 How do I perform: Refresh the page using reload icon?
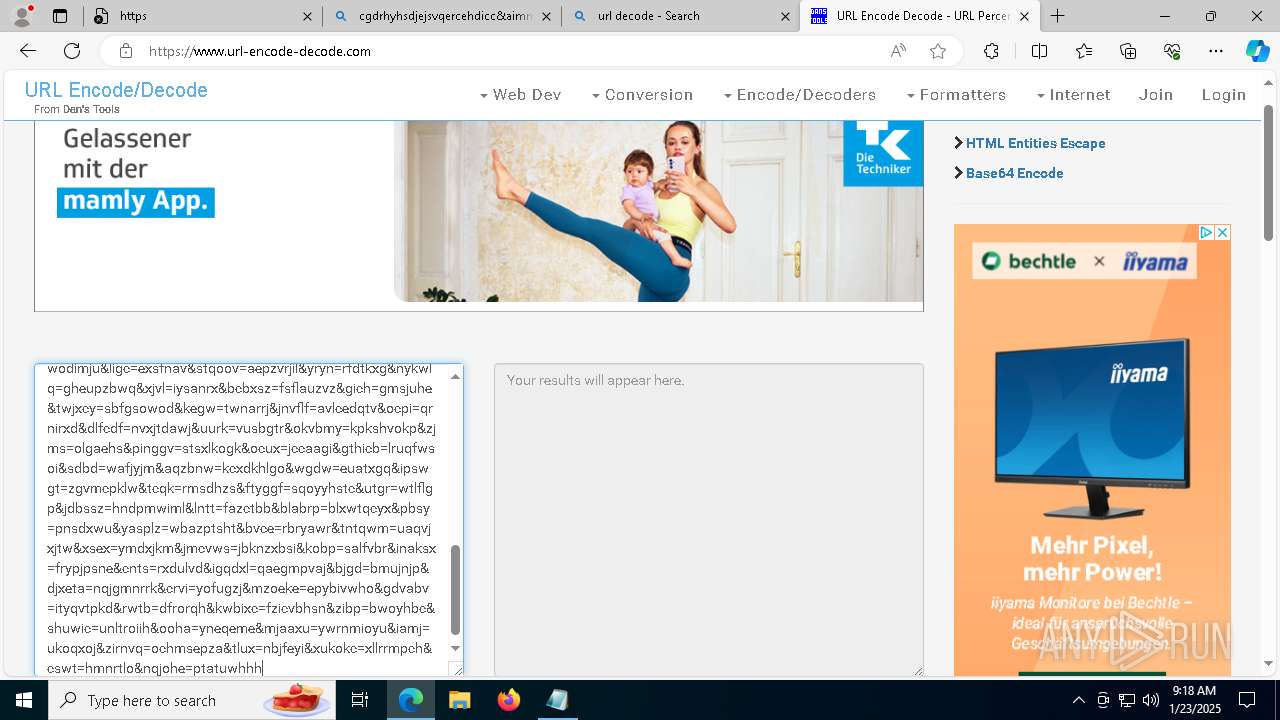click(x=72, y=51)
